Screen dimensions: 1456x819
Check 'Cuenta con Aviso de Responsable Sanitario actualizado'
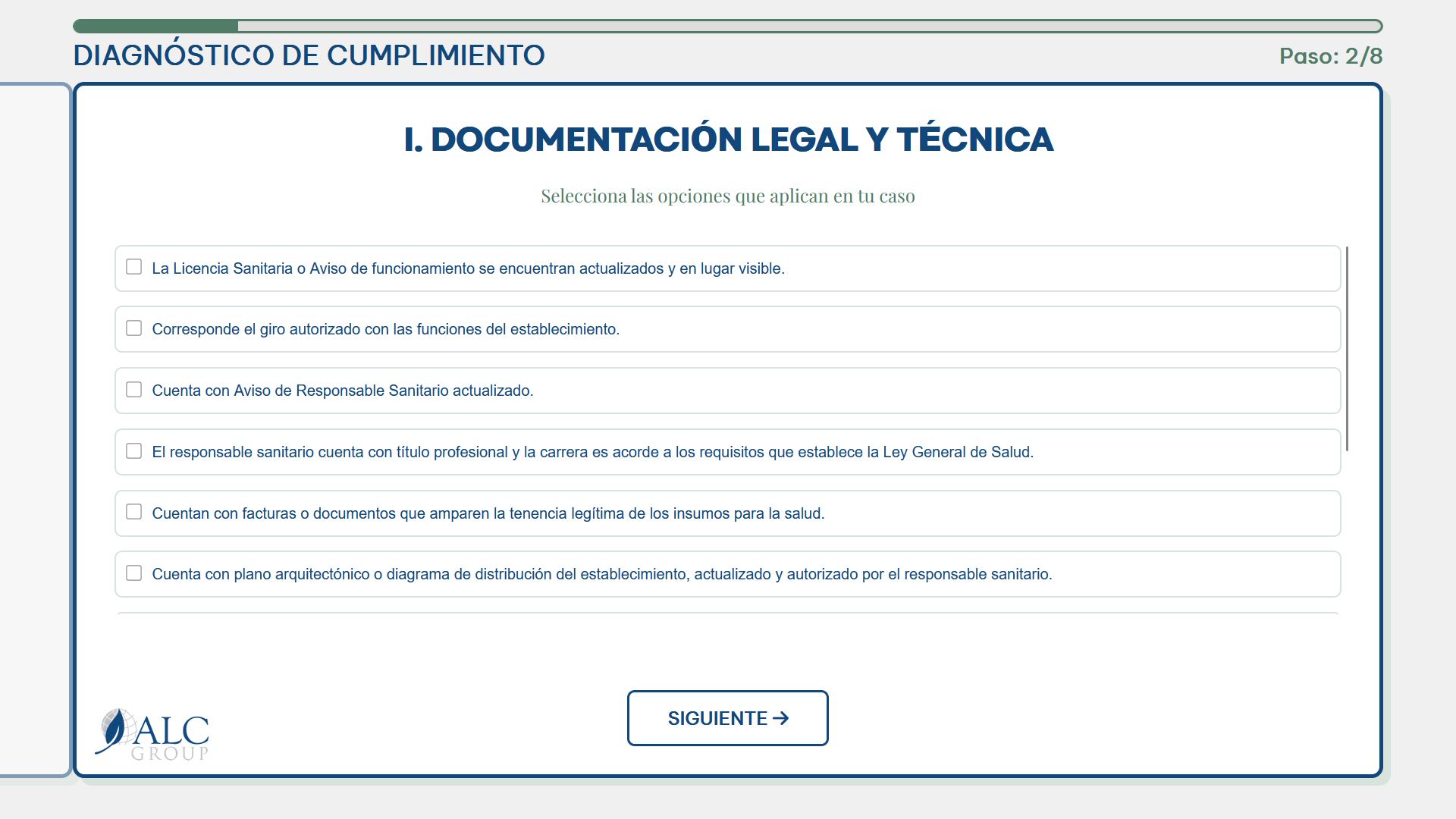[x=133, y=389]
